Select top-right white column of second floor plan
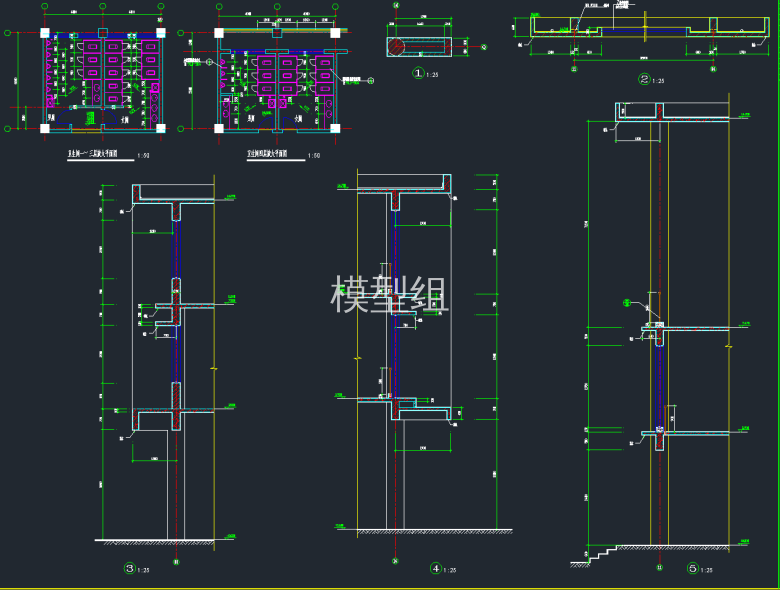The width and height of the screenshot is (780, 590). (x=337, y=32)
